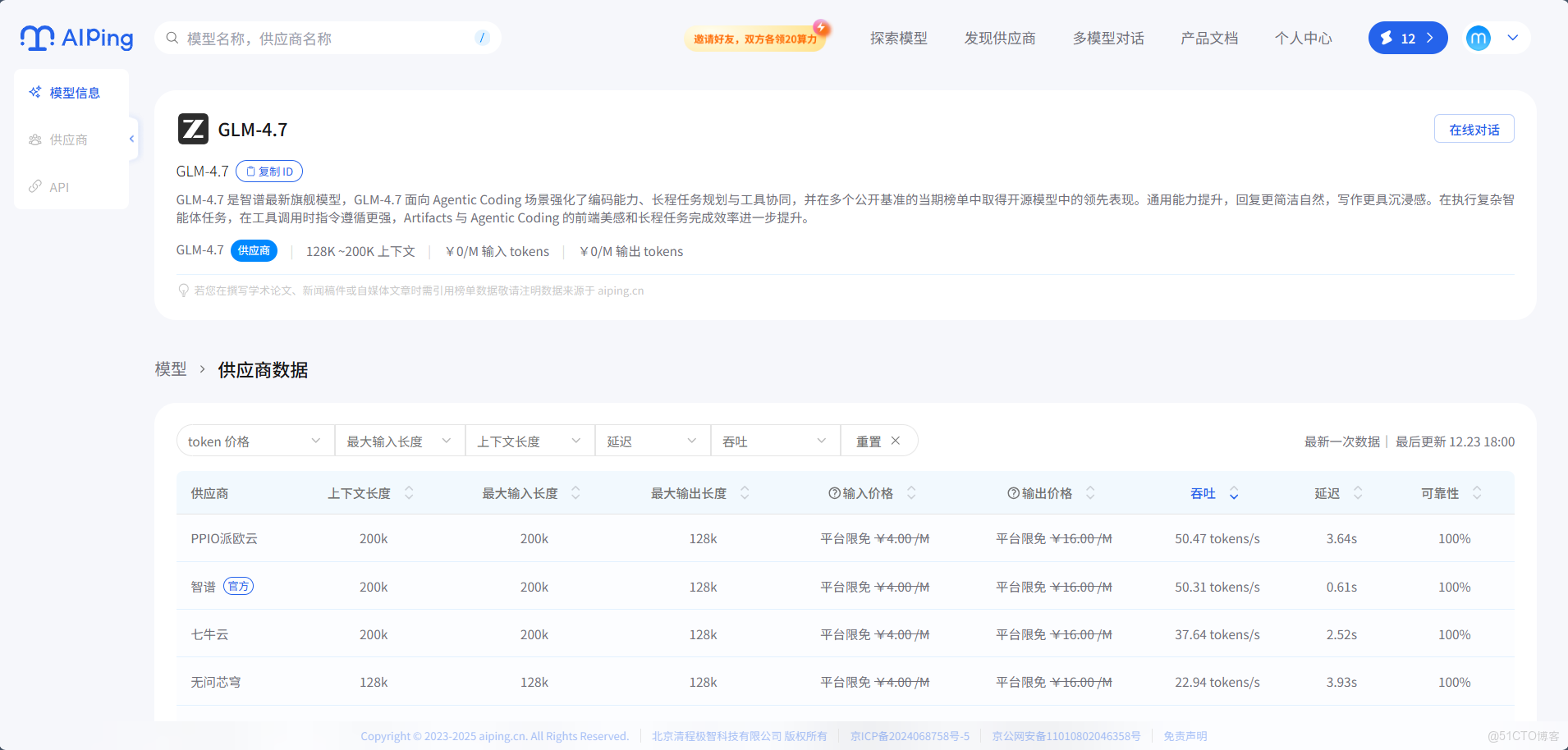Screen dimensions: 1568x750
Task: Click the 最后更新 12.23 18:00 text
Action: pos(1456,441)
